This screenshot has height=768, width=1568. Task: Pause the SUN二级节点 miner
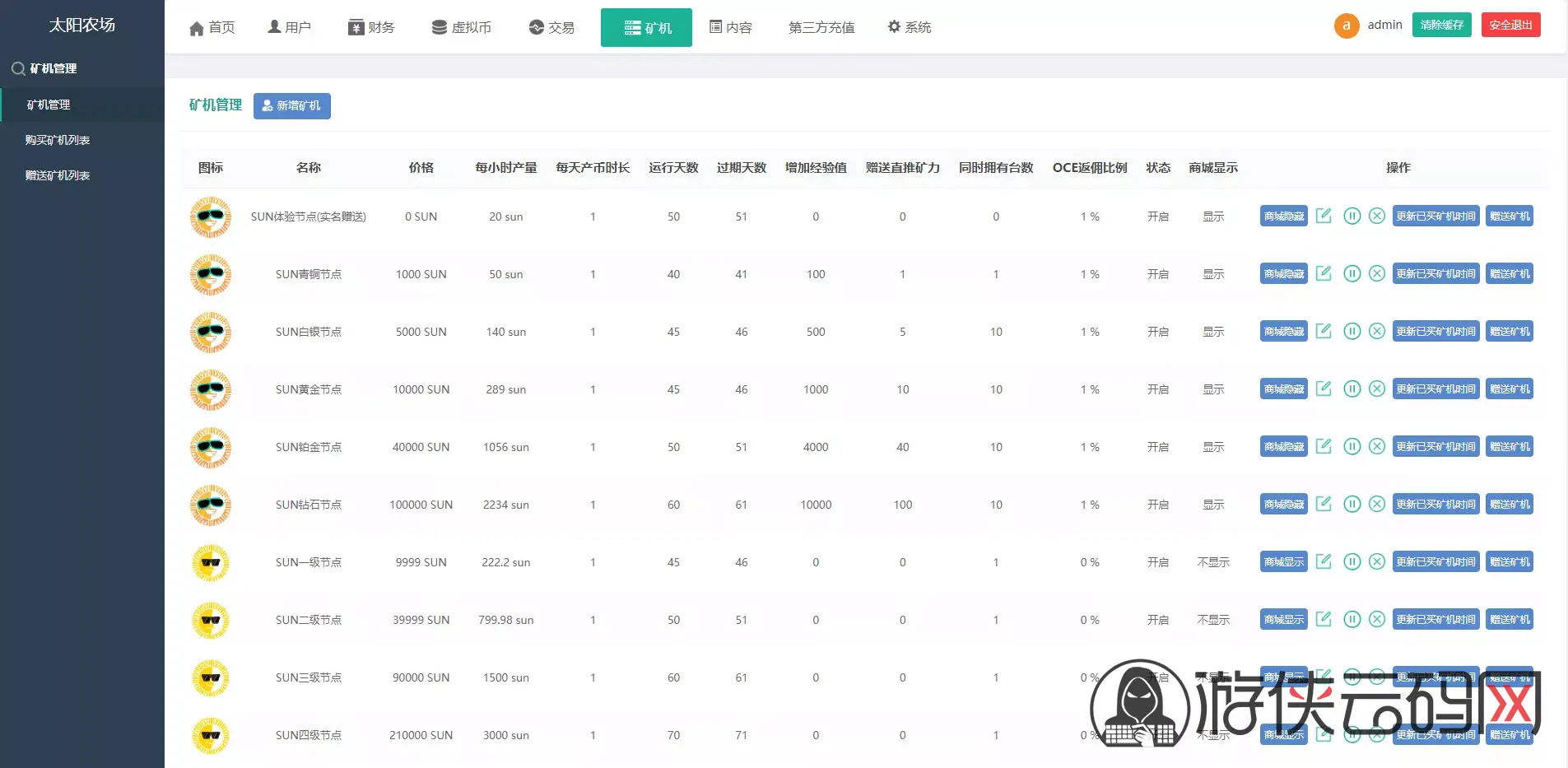point(1352,619)
